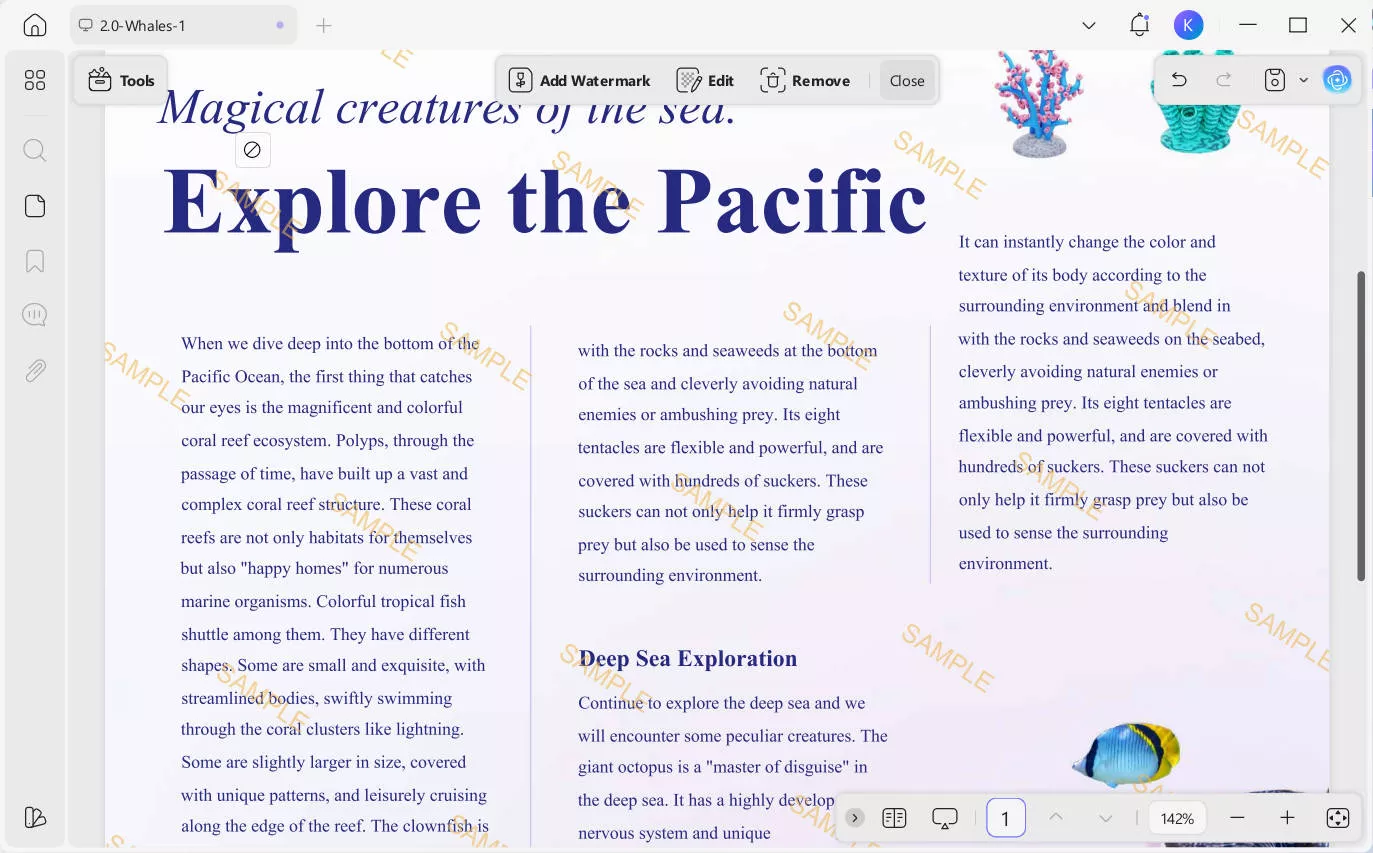
Task: Open the attachments paperclip panel
Action: pyautogui.click(x=35, y=371)
